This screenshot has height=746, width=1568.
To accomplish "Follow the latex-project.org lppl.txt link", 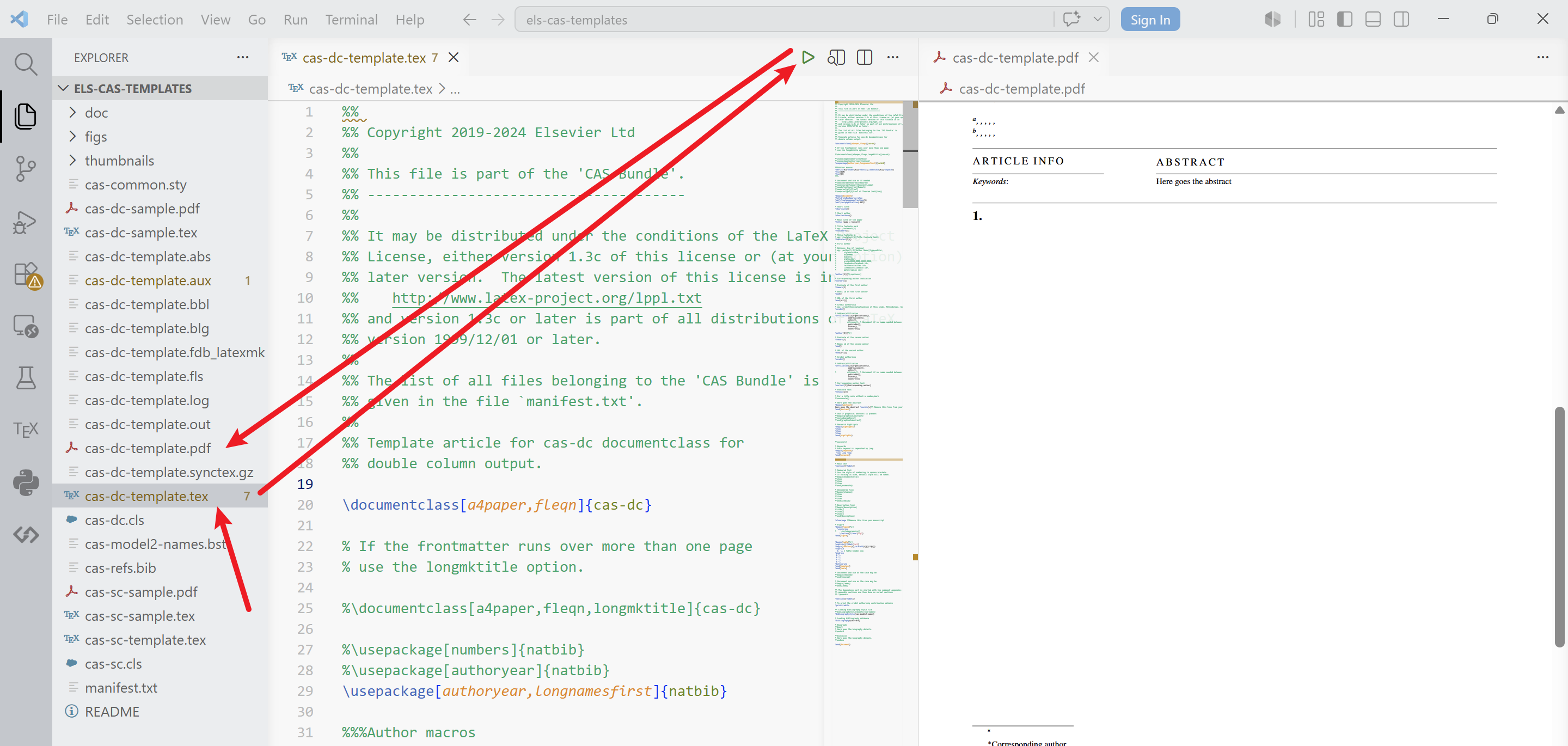I will click(547, 298).
